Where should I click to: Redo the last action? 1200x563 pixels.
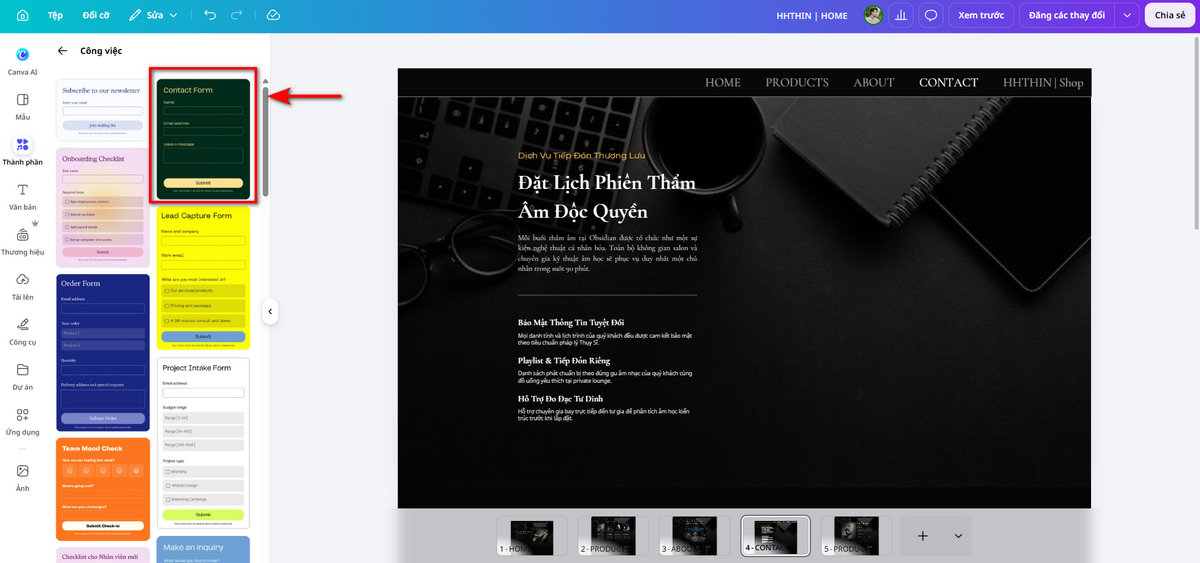click(236, 15)
